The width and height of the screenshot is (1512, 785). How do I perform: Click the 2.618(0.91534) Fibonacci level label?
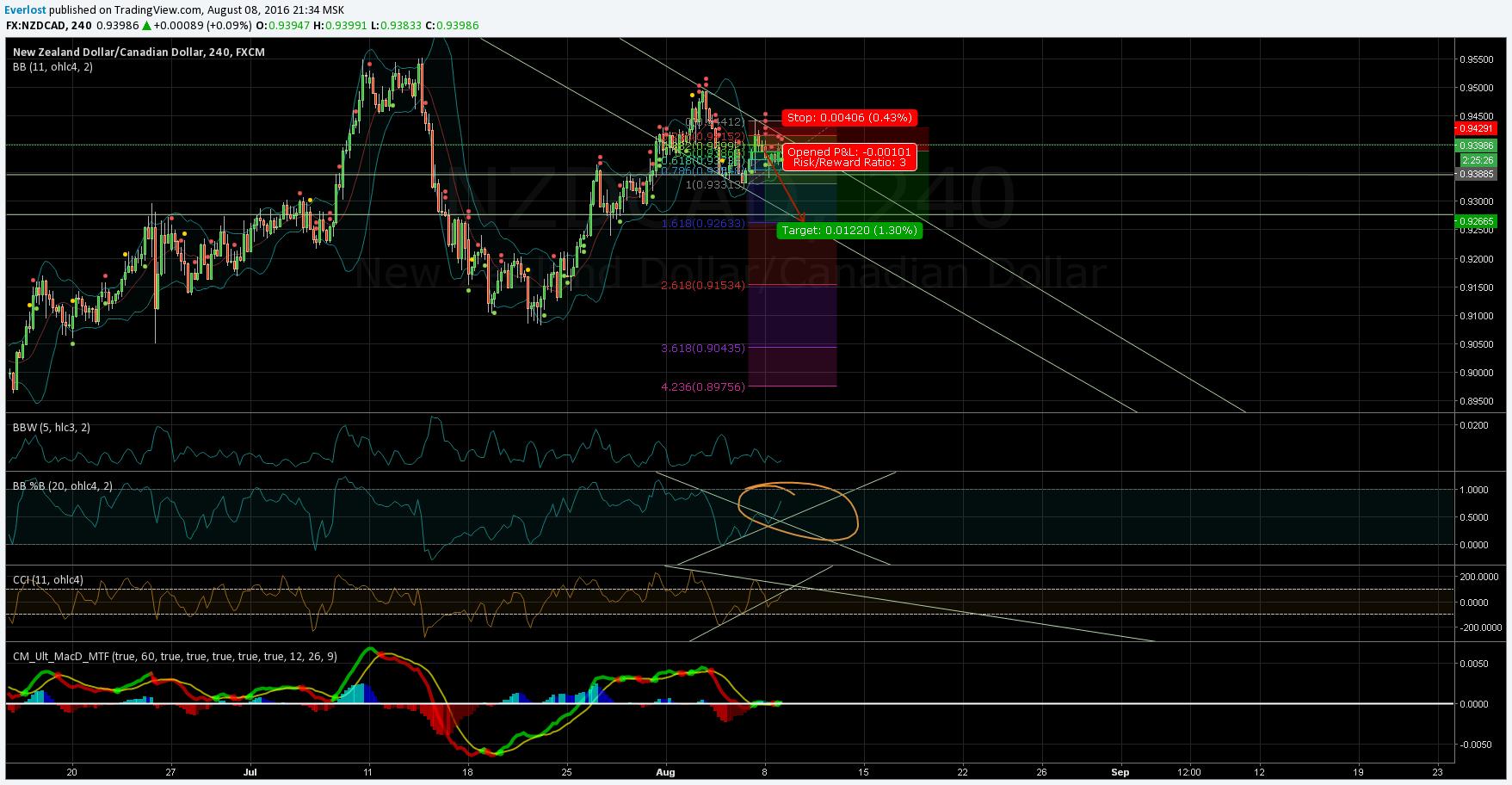coord(703,285)
